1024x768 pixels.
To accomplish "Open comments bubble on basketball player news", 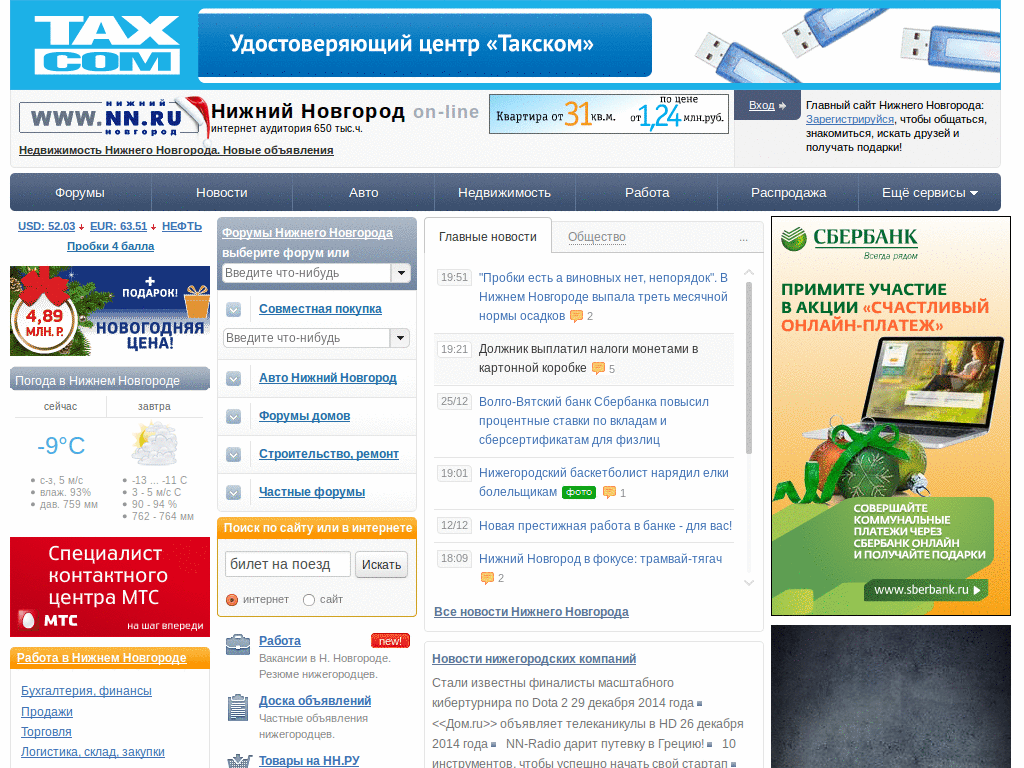I will pyautogui.click(x=609, y=492).
